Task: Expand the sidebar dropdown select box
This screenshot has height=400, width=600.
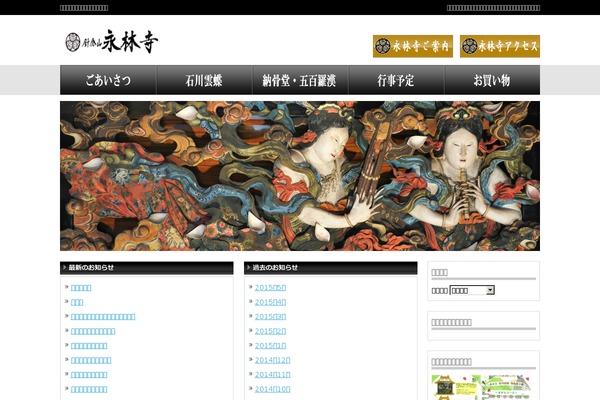Action: (x=472, y=291)
